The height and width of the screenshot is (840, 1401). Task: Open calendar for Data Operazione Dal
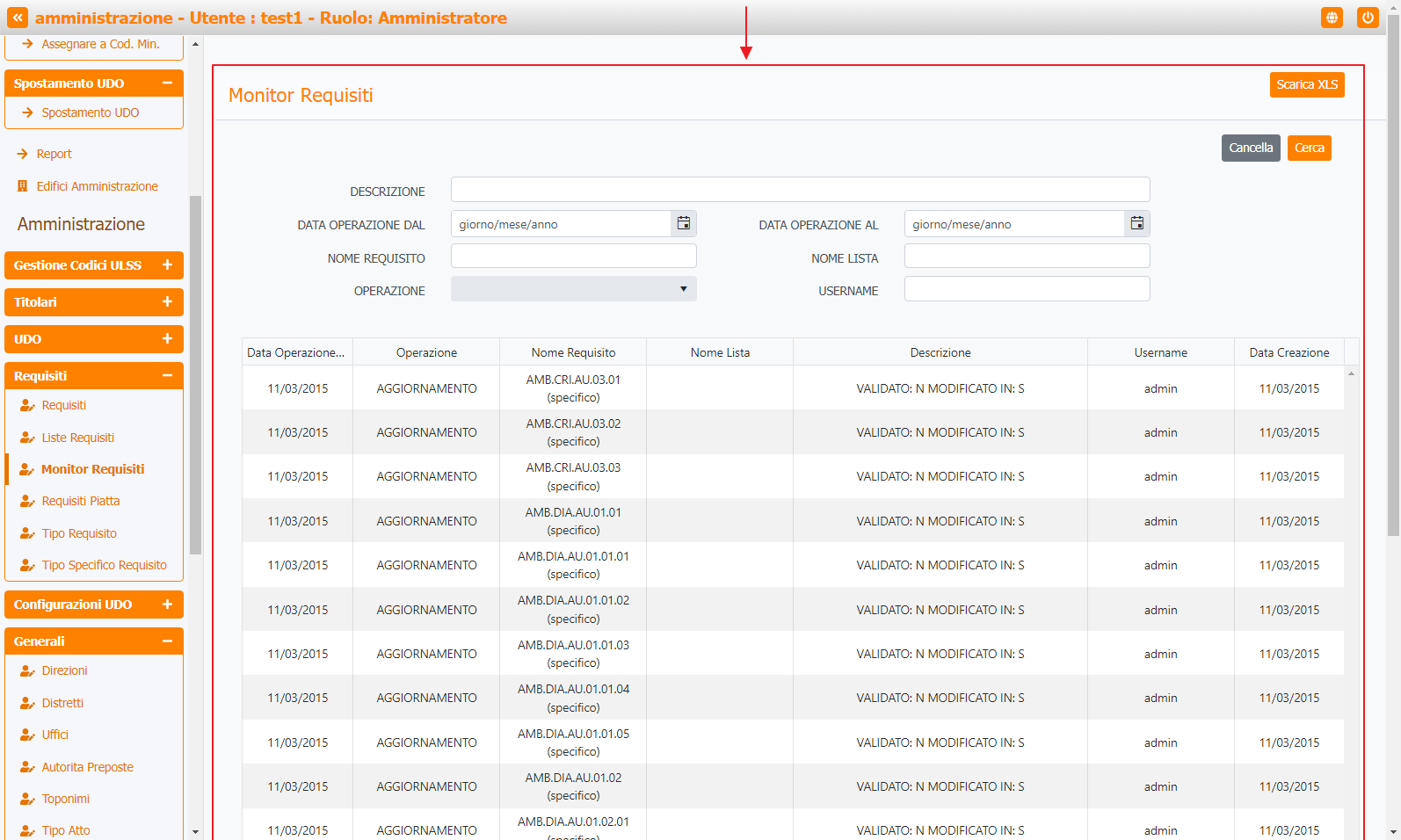(683, 224)
